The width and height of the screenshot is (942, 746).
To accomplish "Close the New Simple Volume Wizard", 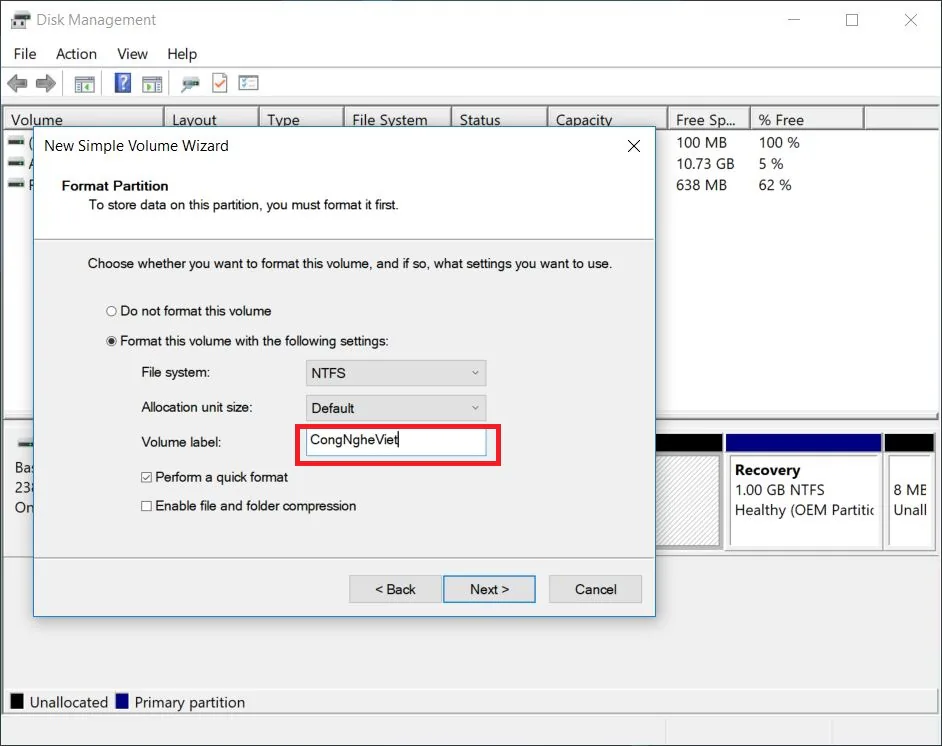I will (633, 146).
